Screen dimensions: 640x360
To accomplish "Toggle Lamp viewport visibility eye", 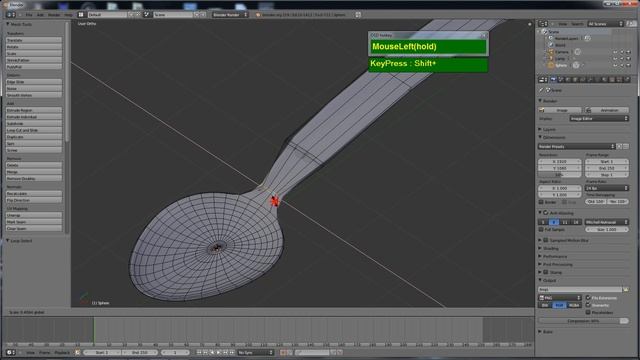I will click(x=615, y=58).
